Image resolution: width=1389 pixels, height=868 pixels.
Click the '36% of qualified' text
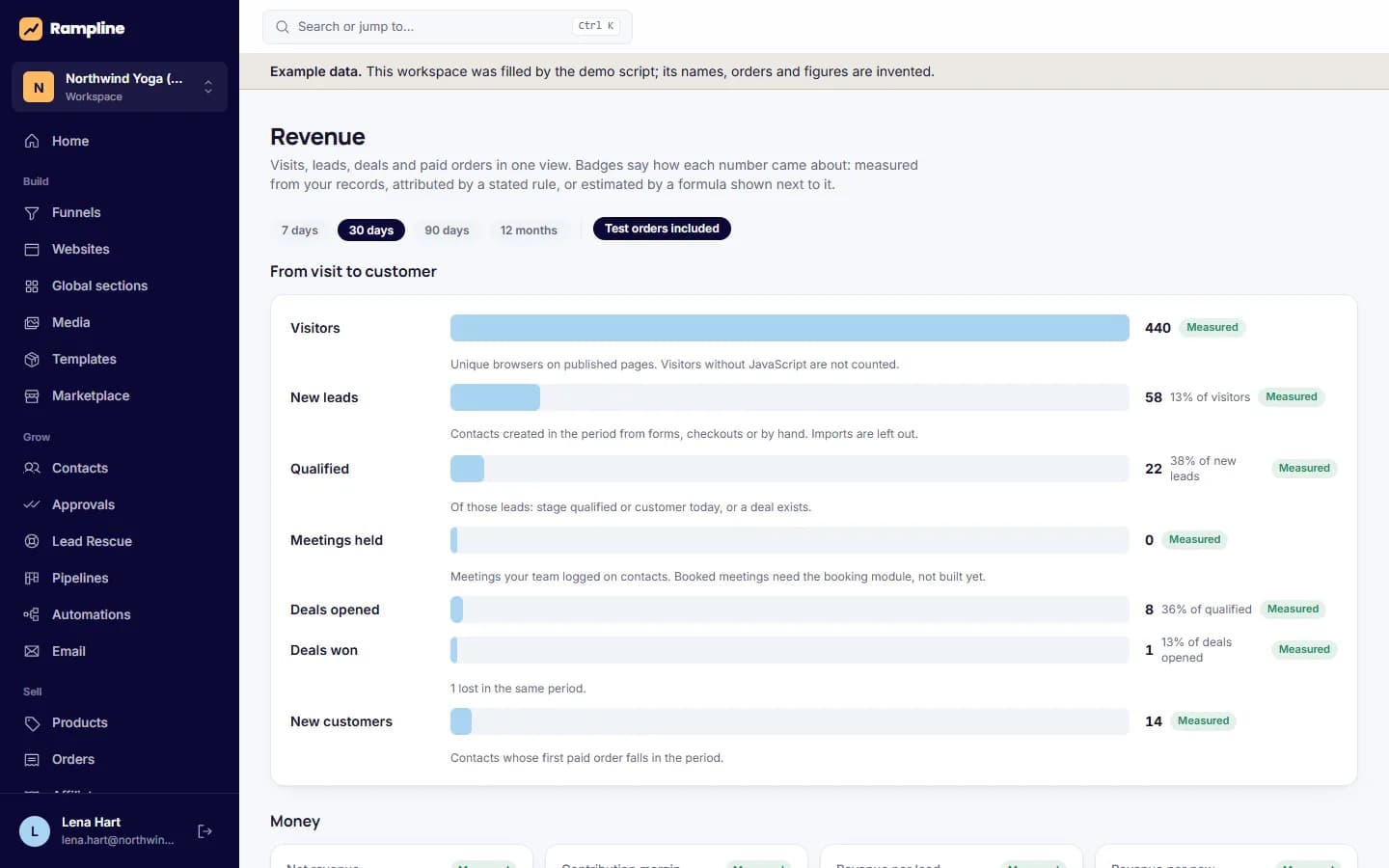coord(1207,610)
